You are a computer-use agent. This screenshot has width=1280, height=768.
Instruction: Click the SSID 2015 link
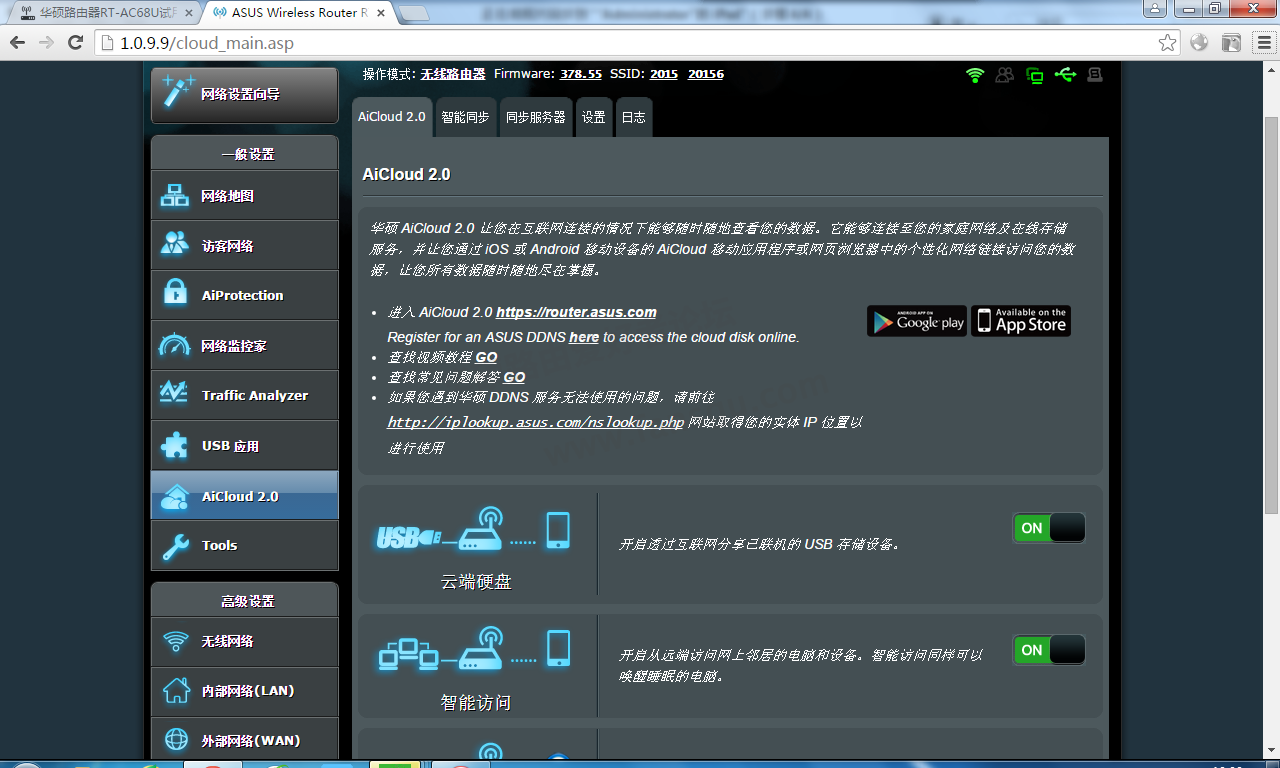click(664, 74)
